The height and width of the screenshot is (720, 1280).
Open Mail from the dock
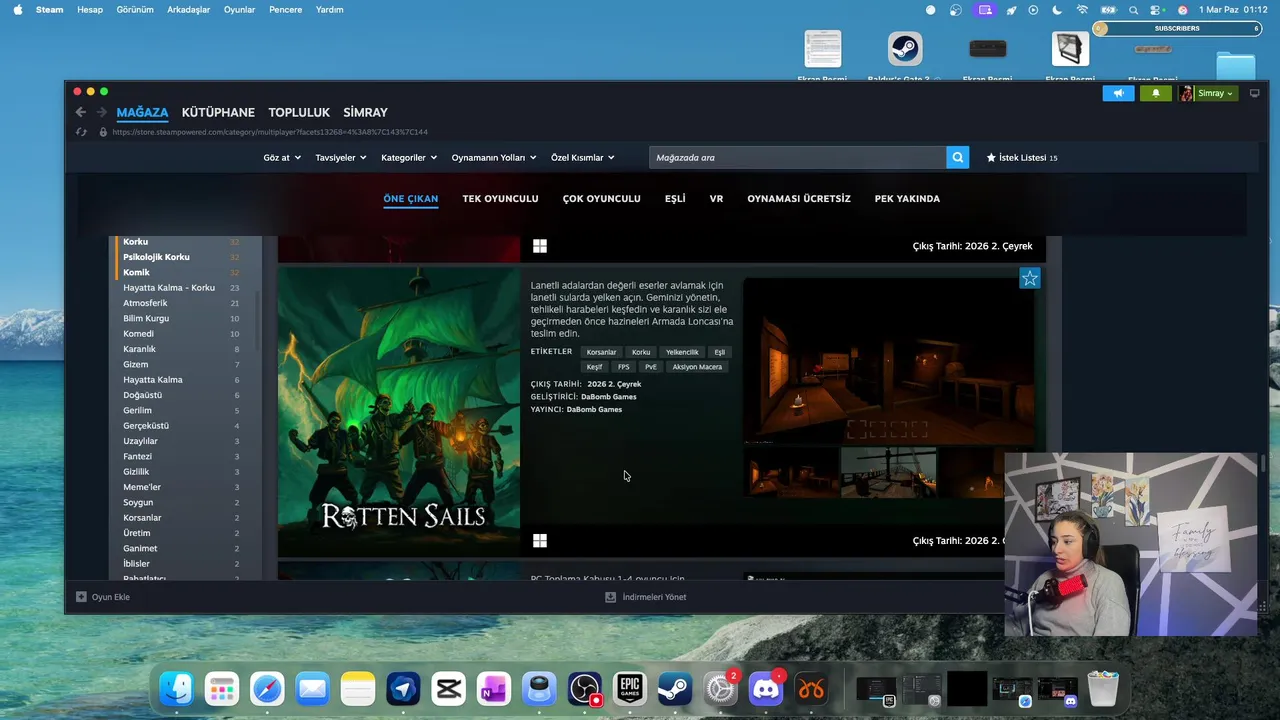312,689
